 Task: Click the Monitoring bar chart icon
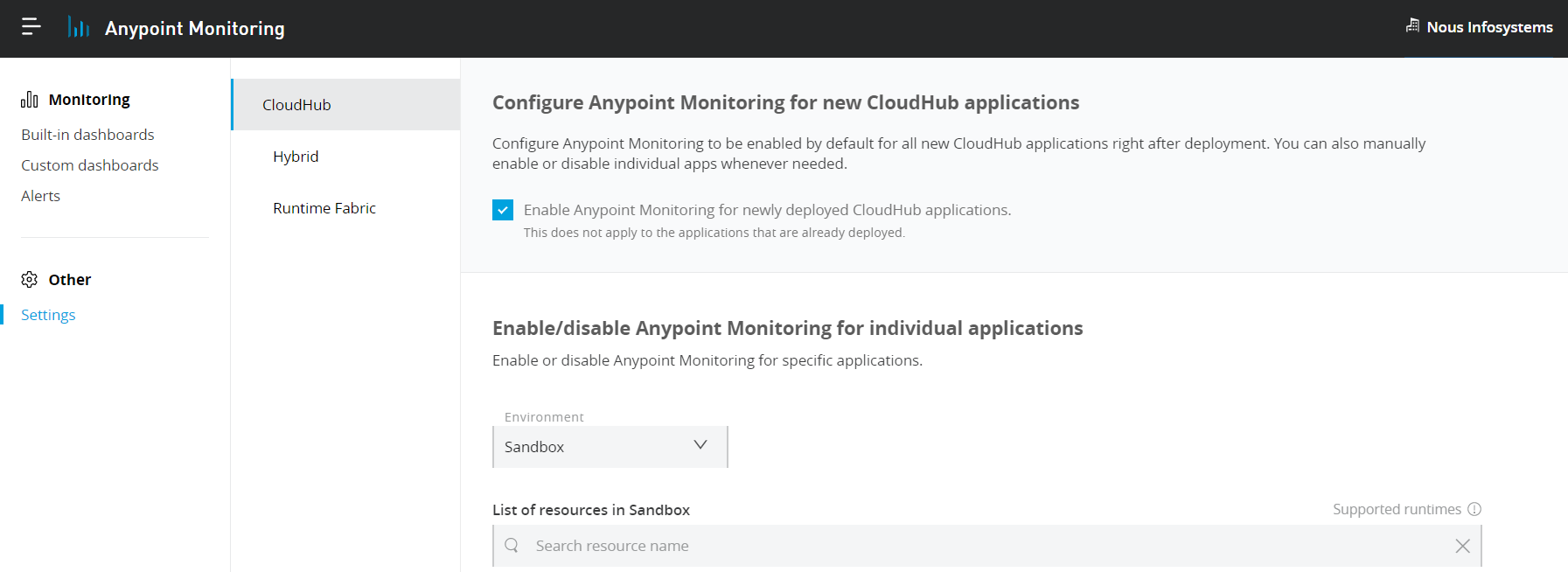[x=30, y=100]
